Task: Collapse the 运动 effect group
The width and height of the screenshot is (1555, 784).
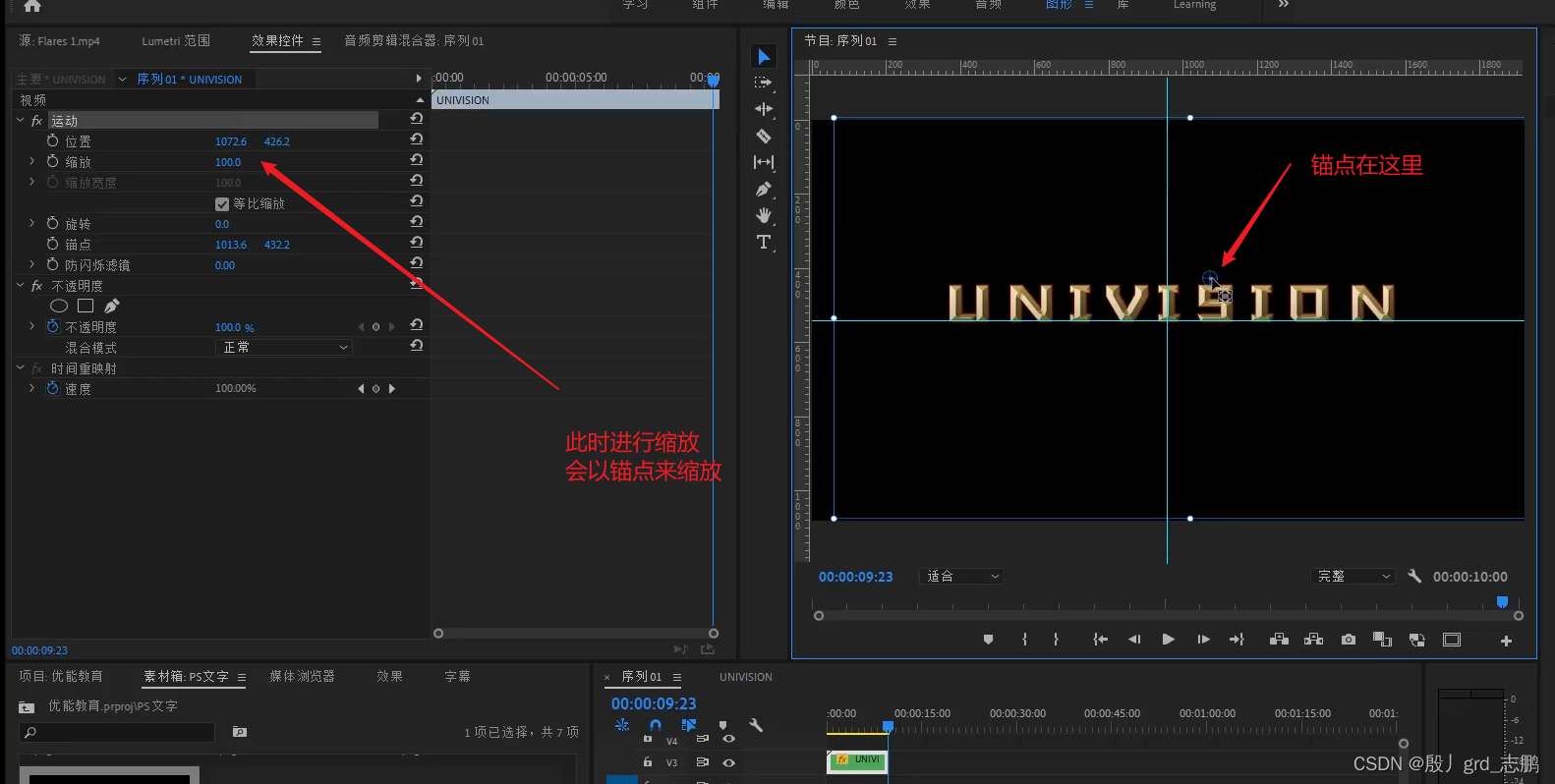Action: pyautogui.click(x=20, y=121)
